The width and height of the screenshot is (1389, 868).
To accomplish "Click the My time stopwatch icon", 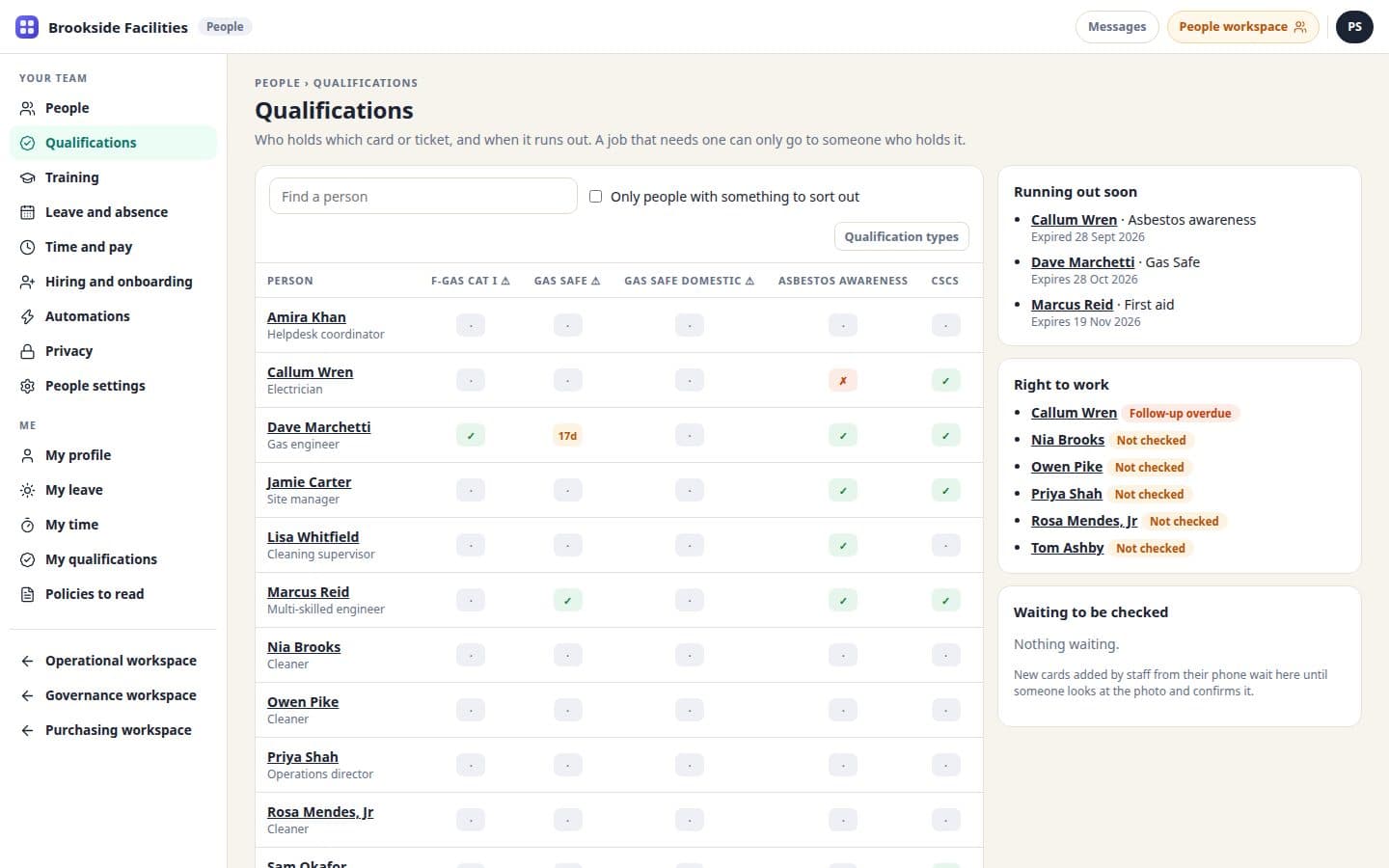I will click(x=28, y=525).
